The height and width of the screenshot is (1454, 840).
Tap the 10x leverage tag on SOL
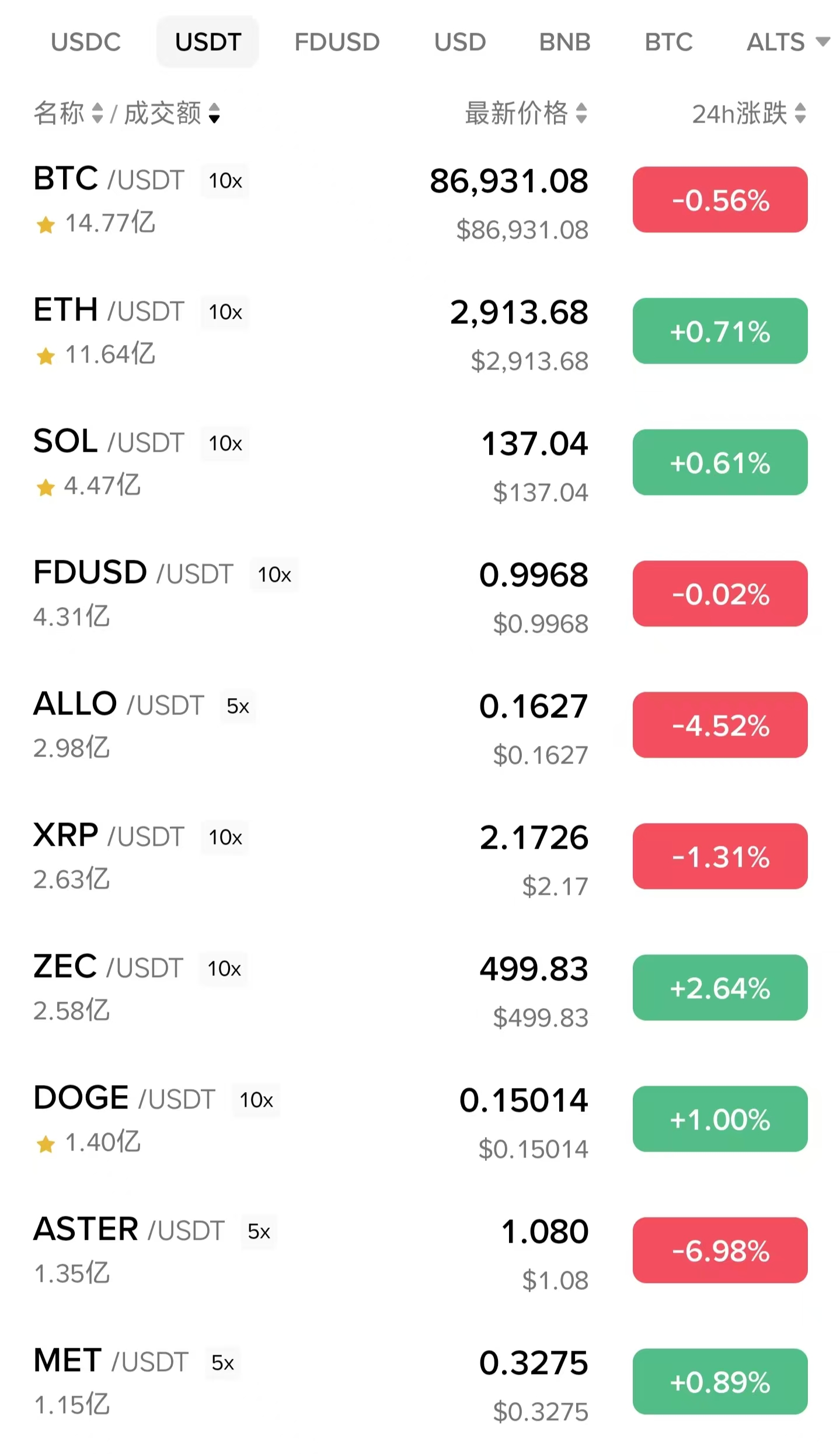pos(225,444)
